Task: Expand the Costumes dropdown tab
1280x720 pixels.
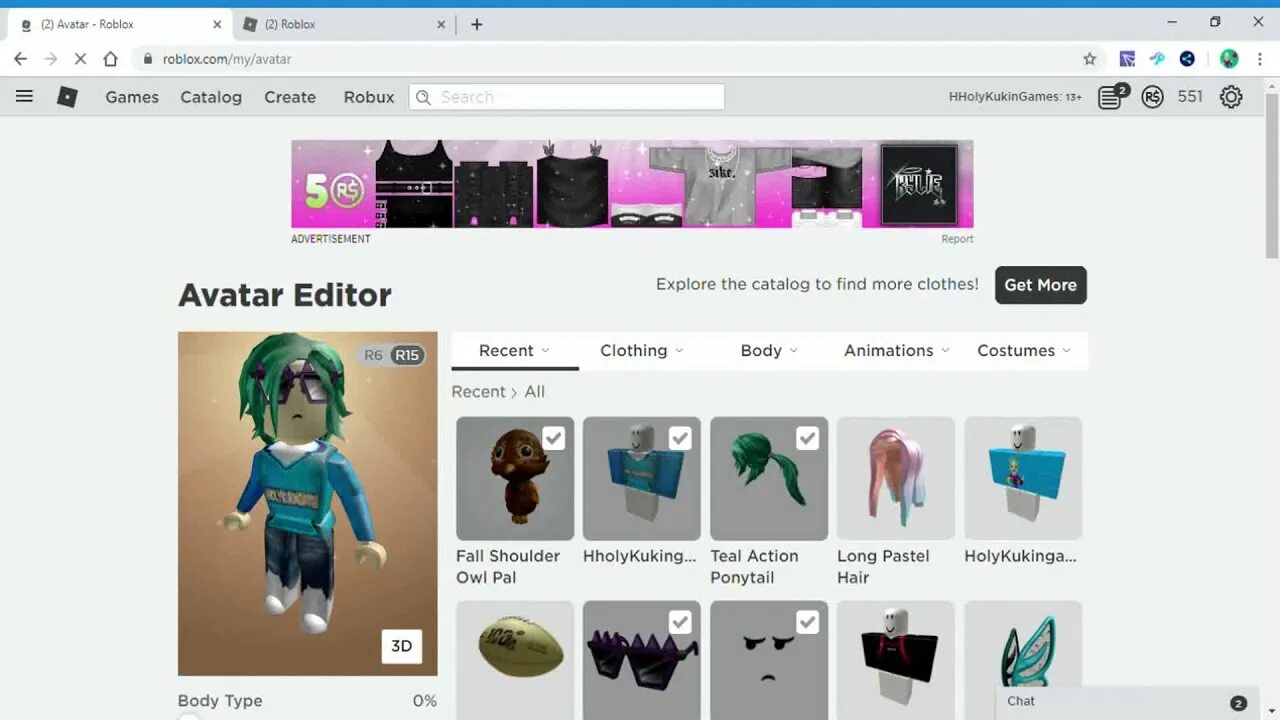Action: click(1024, 350)
